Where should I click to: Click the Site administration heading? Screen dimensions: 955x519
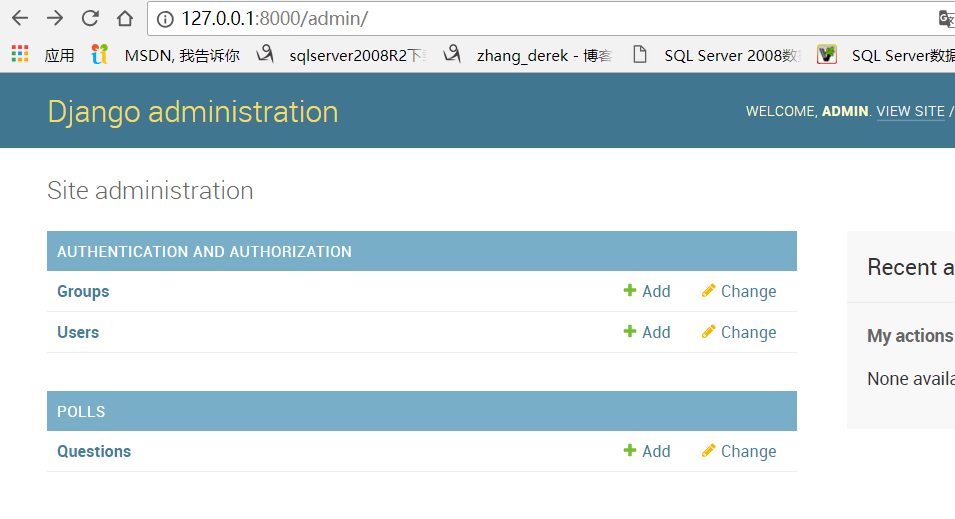(x=150, y=191)
